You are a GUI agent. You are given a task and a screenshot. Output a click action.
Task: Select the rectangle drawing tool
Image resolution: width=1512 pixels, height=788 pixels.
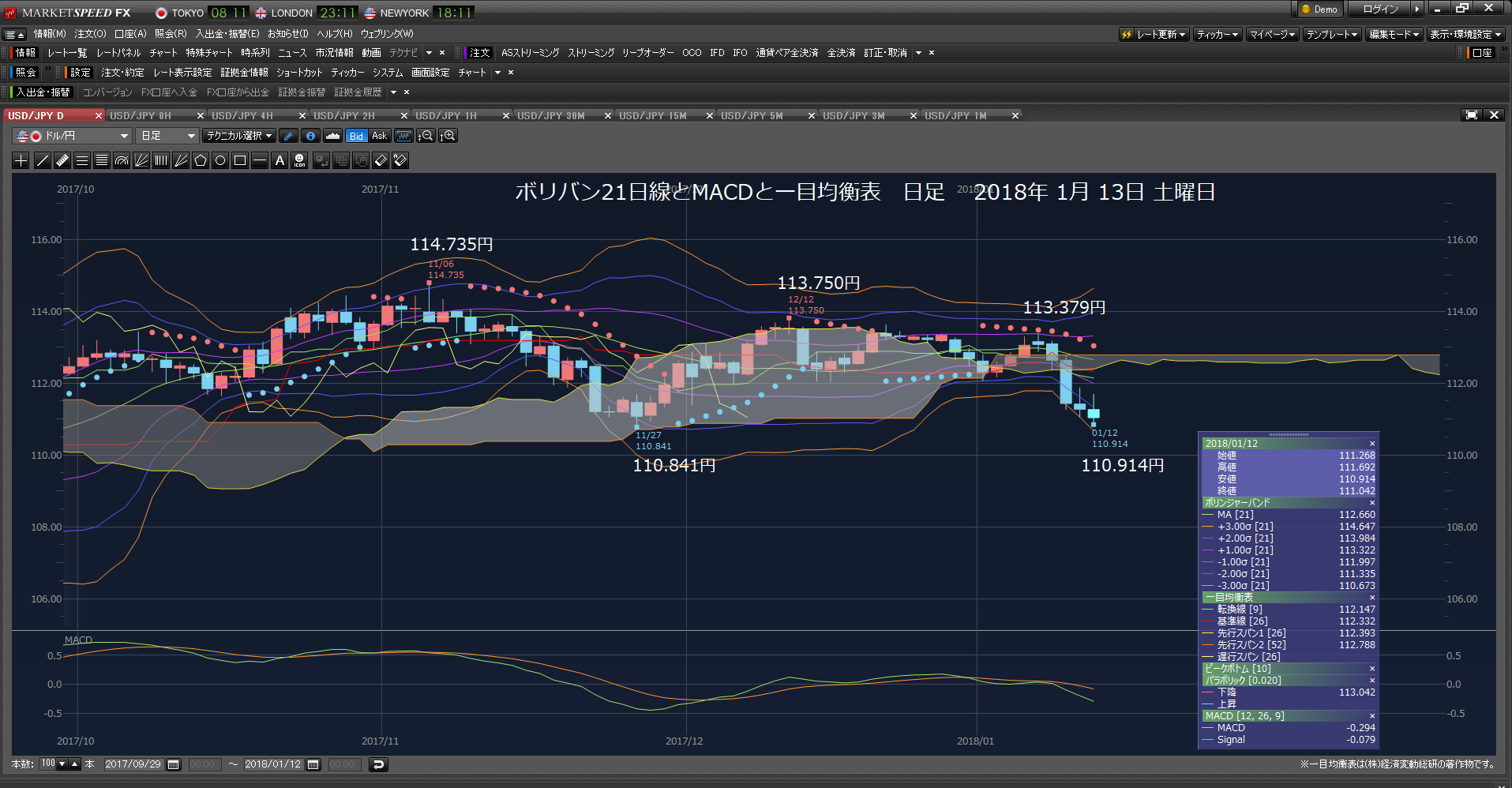[x=240, y=160]
